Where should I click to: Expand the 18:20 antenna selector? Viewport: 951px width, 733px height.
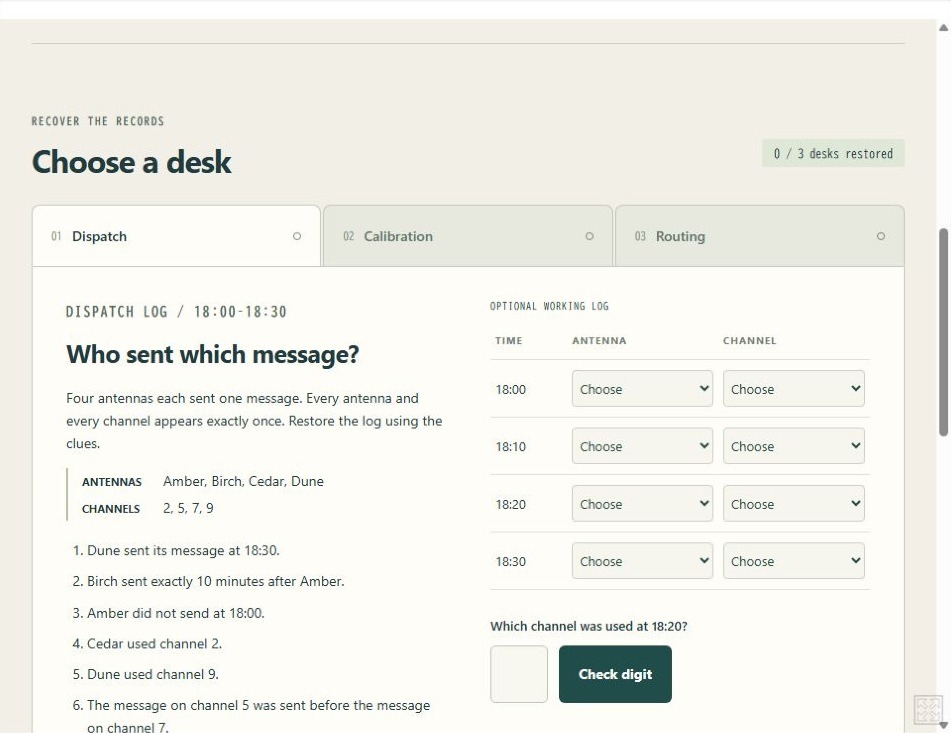tap(642, 503)
